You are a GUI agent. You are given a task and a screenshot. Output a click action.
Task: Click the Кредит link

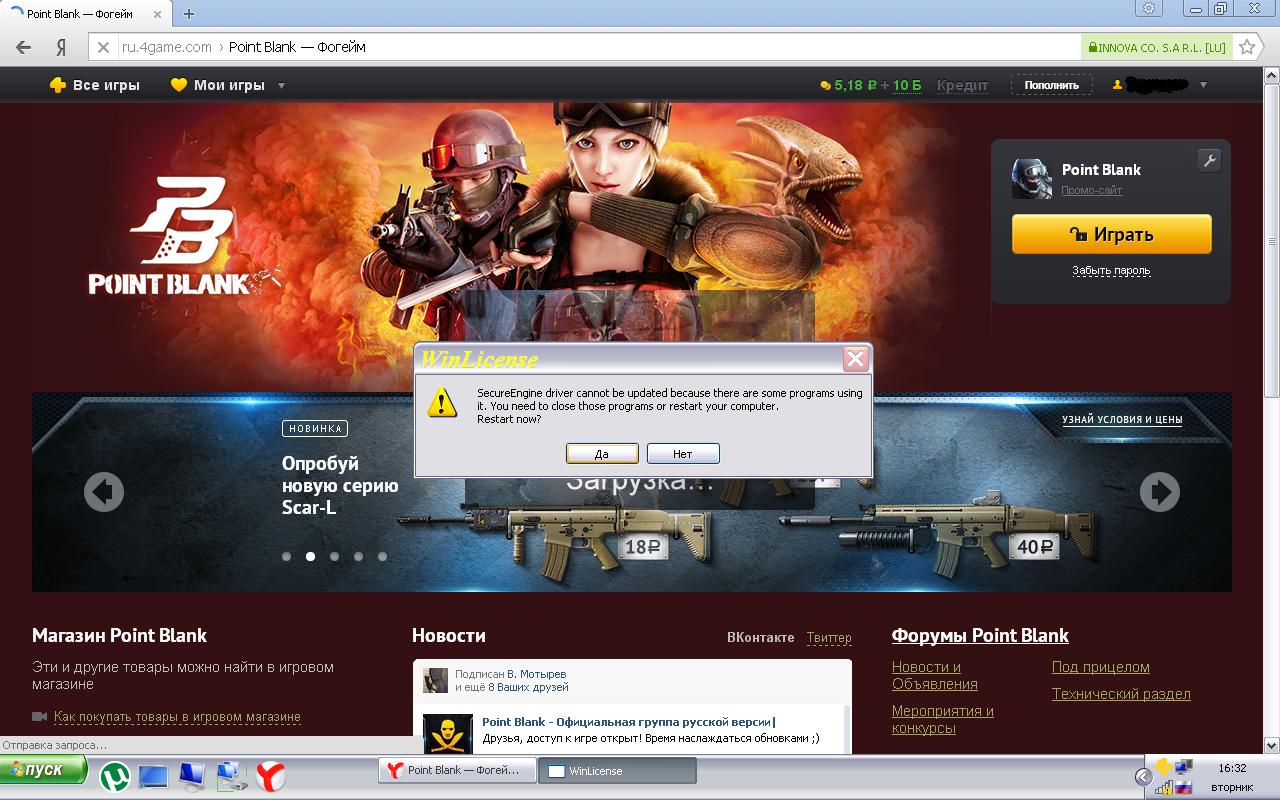pos(962,85)
